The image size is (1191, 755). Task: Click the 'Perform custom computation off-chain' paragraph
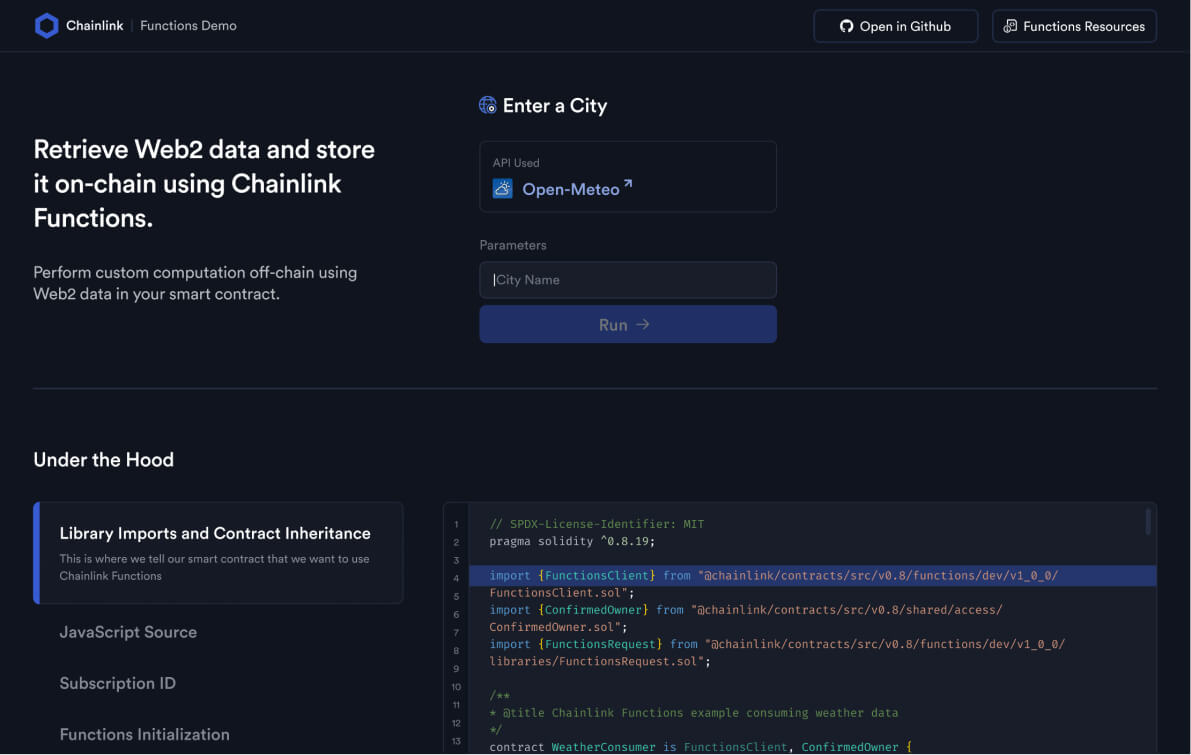(x=195, y=283)
